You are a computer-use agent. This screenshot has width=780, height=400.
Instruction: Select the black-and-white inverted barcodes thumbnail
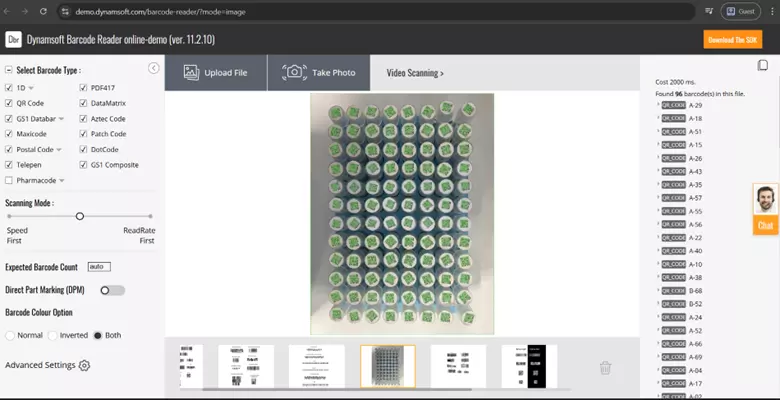[x=529, y=366]
